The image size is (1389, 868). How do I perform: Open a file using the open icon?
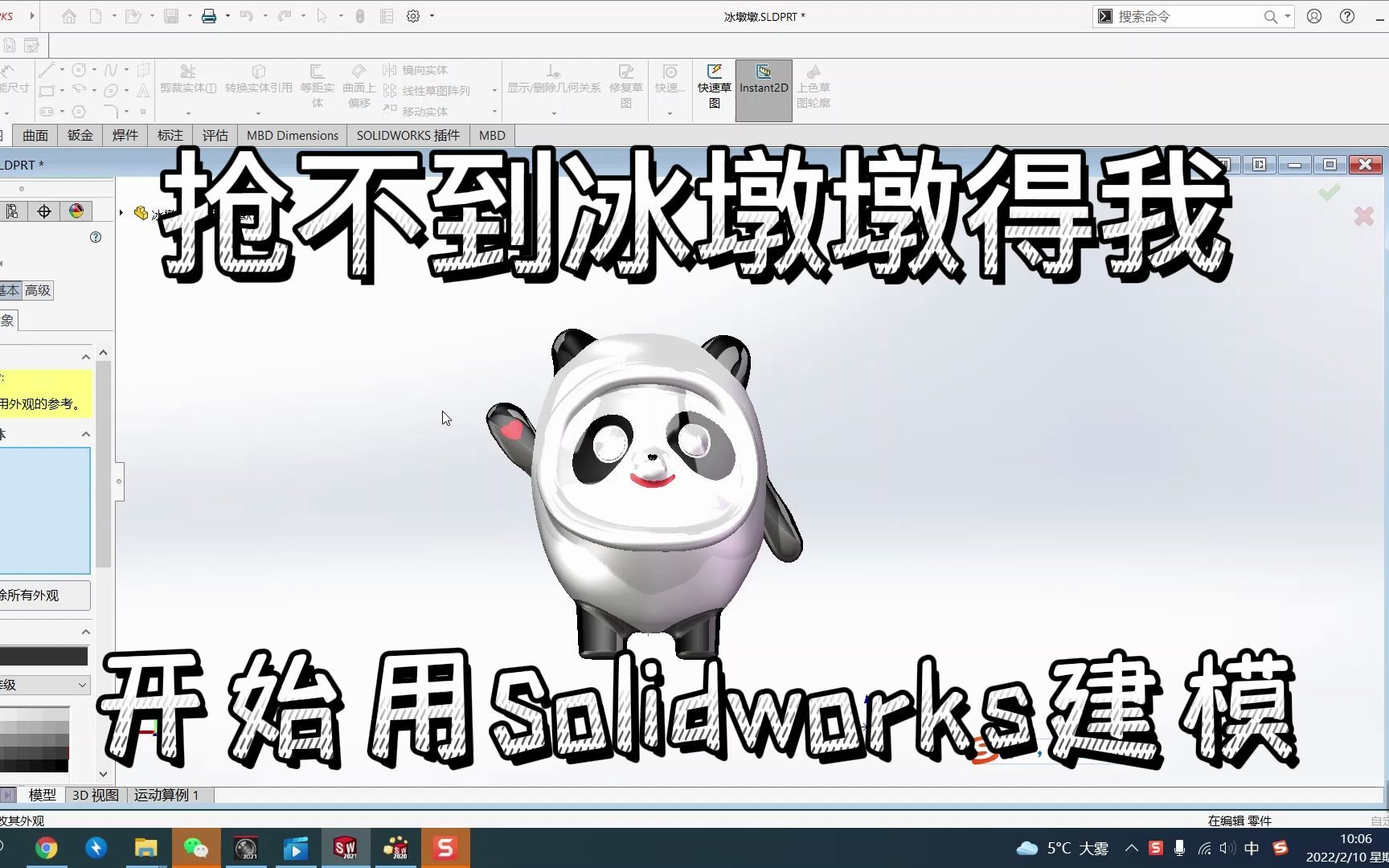tap(133, 16)
